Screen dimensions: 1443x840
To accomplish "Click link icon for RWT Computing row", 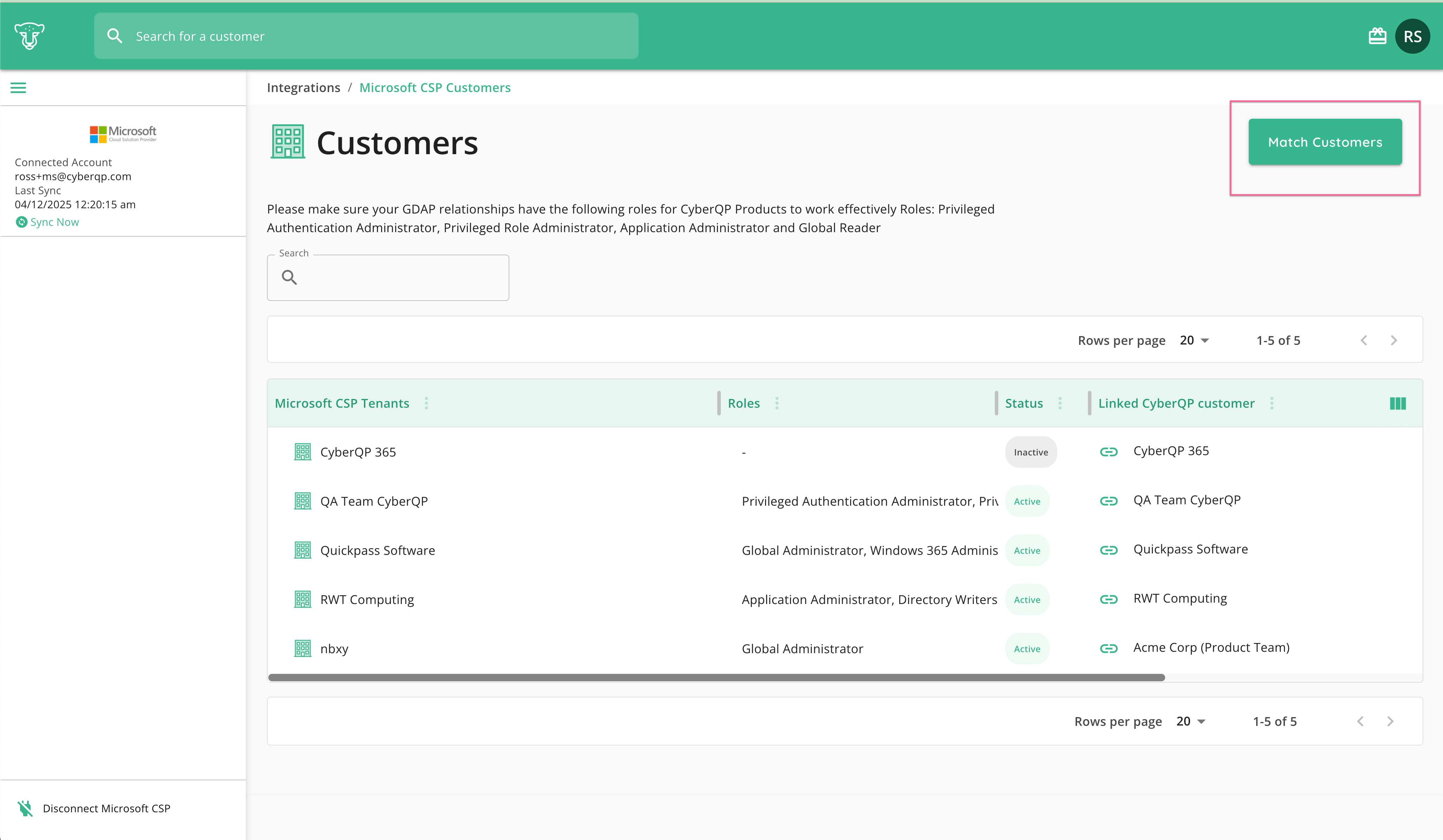I will [x=1109, y=599].
